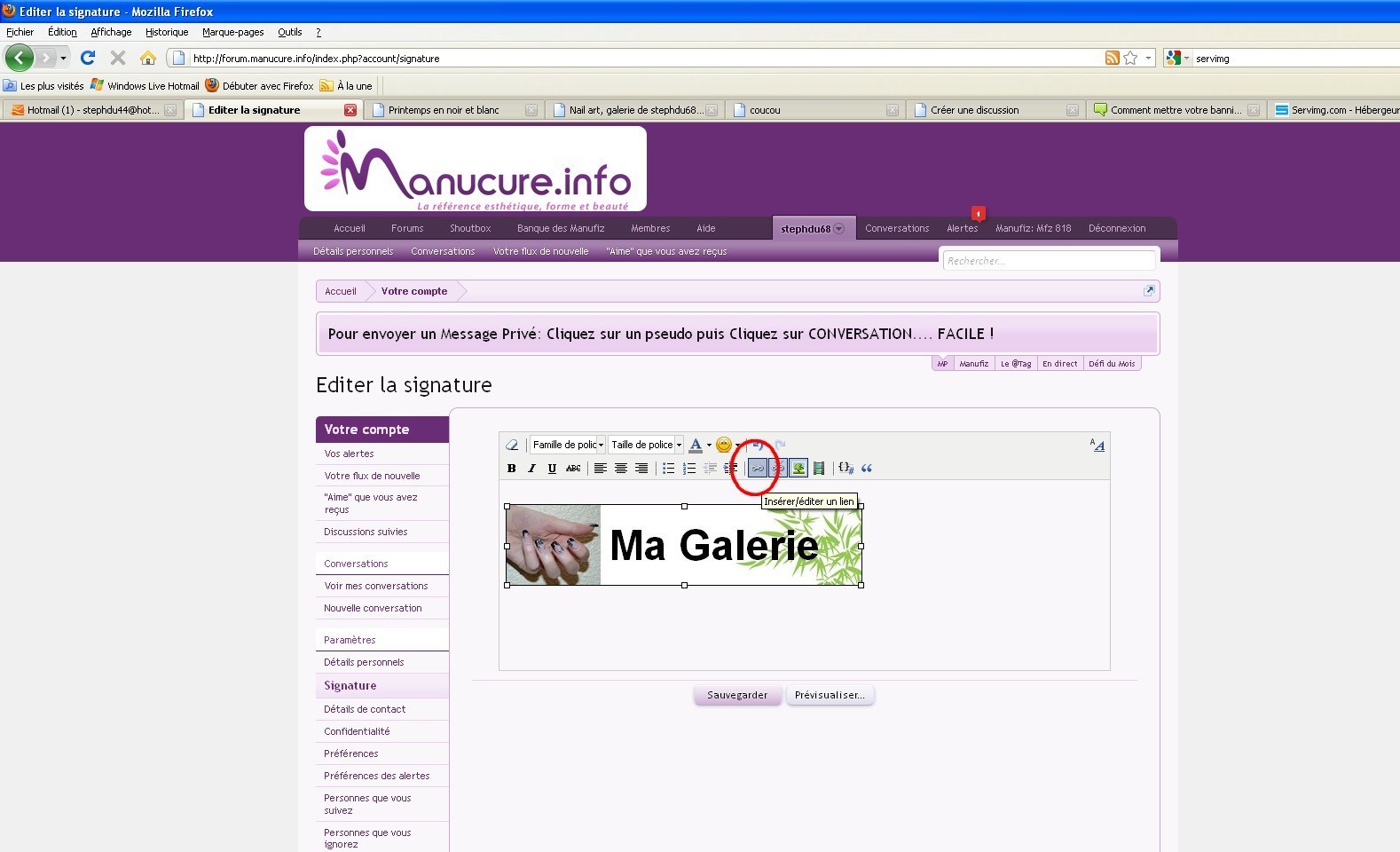Image resolution: width=1400 pixels, height=852 pixels.
Task: Center-align the text
Action: coord(621,469)
